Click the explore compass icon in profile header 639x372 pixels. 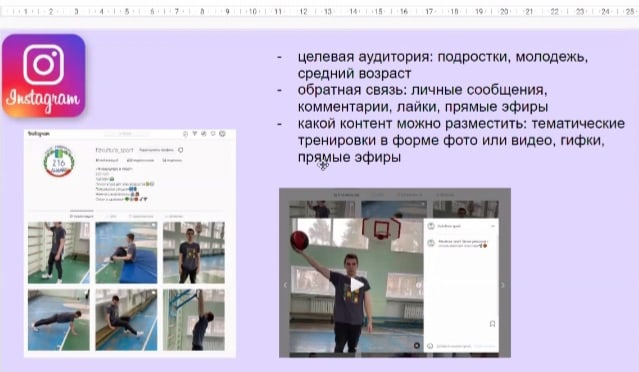204,134
